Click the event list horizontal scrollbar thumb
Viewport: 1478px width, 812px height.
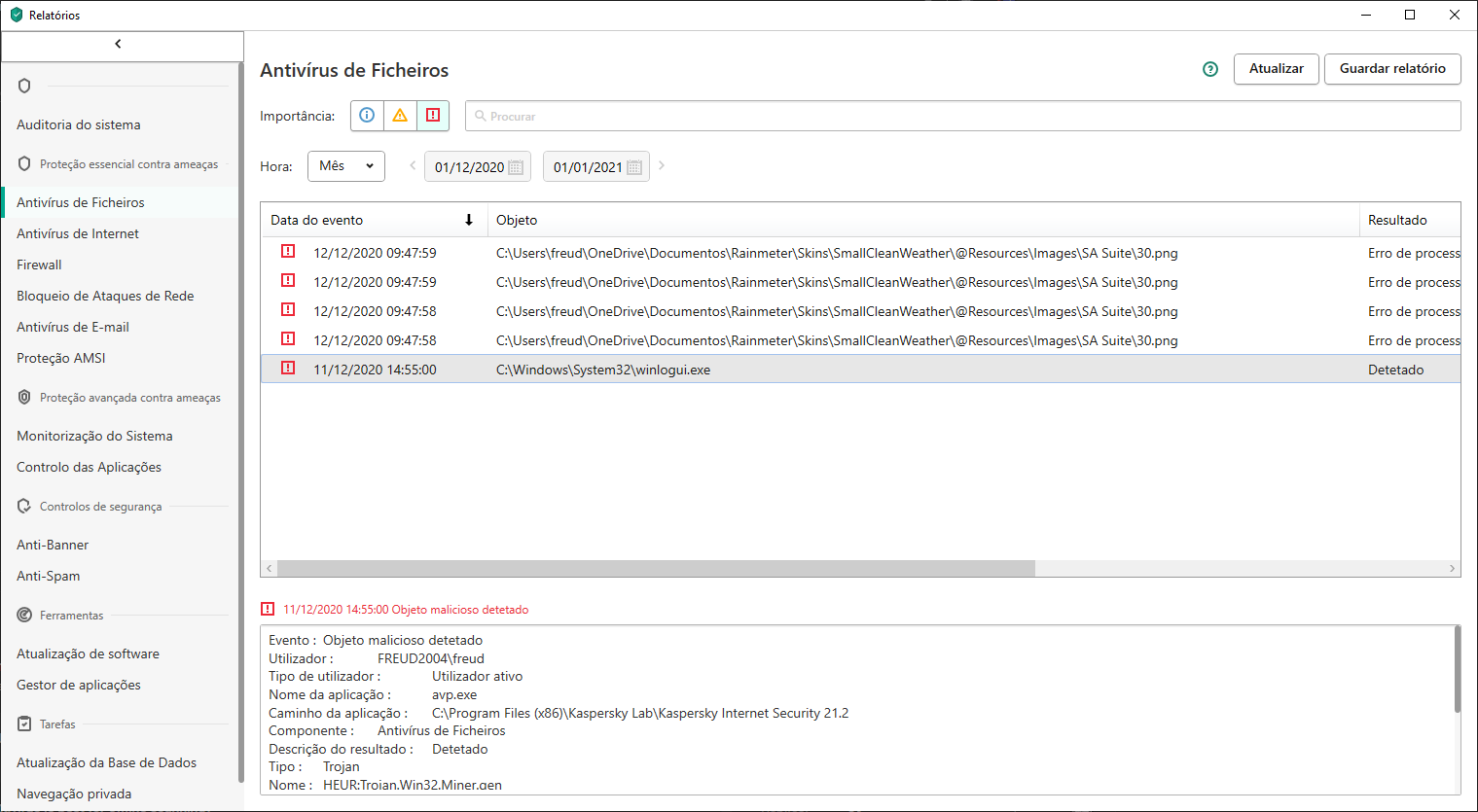pos(657,569)
